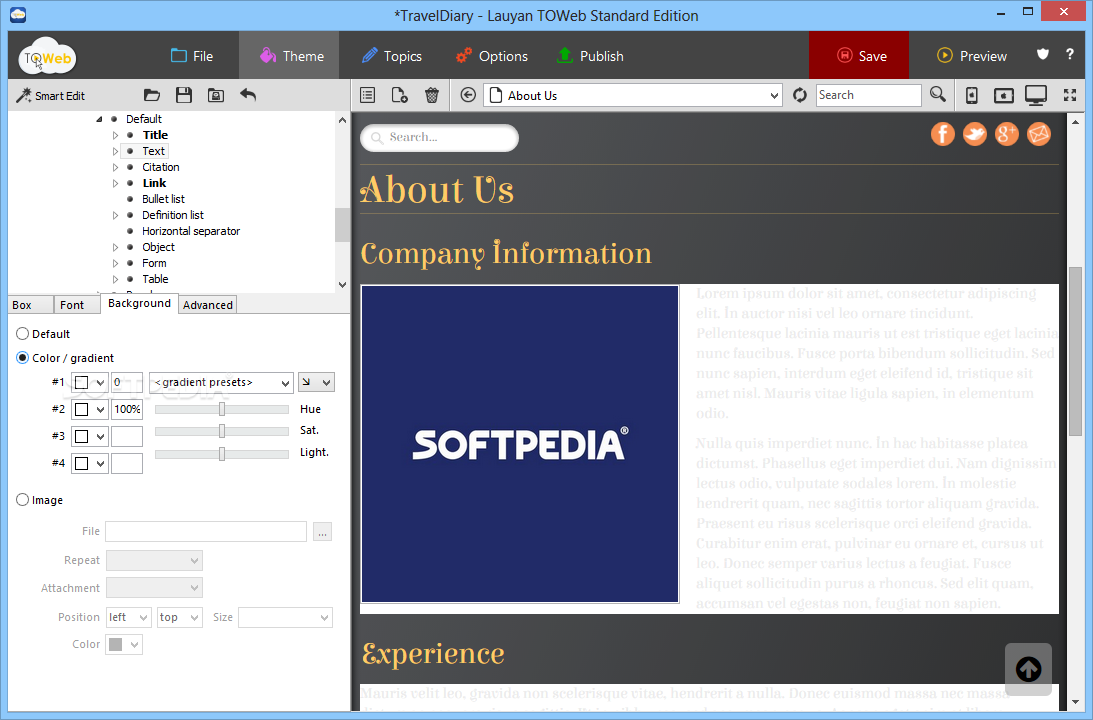Select the Horizontal separator tree item
The image size is (1093, 720).
click(191, 231)
